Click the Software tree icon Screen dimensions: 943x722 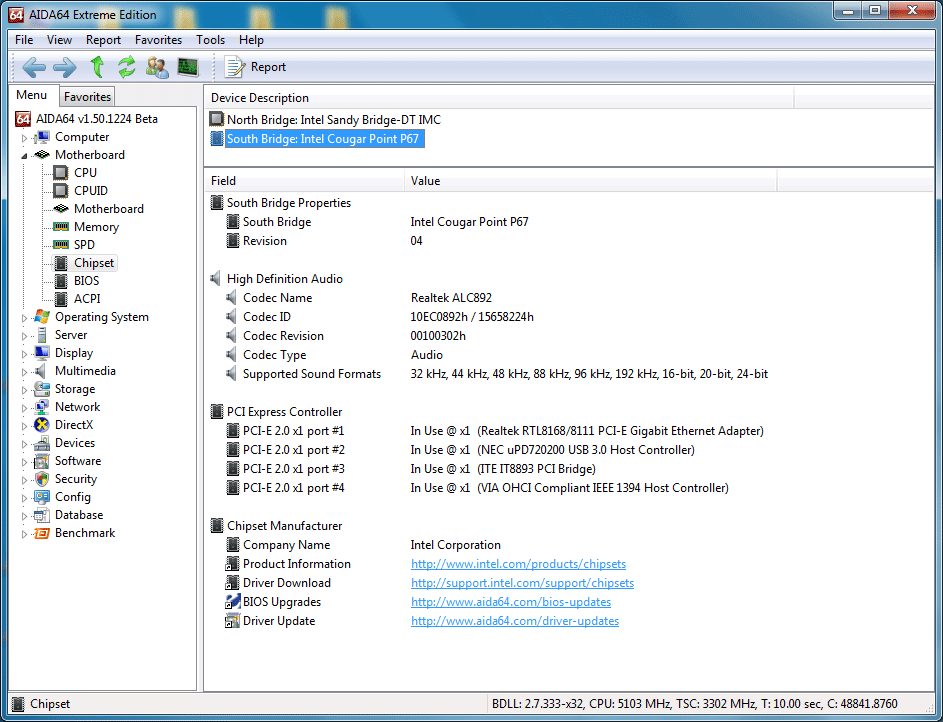tap(42, 461)
